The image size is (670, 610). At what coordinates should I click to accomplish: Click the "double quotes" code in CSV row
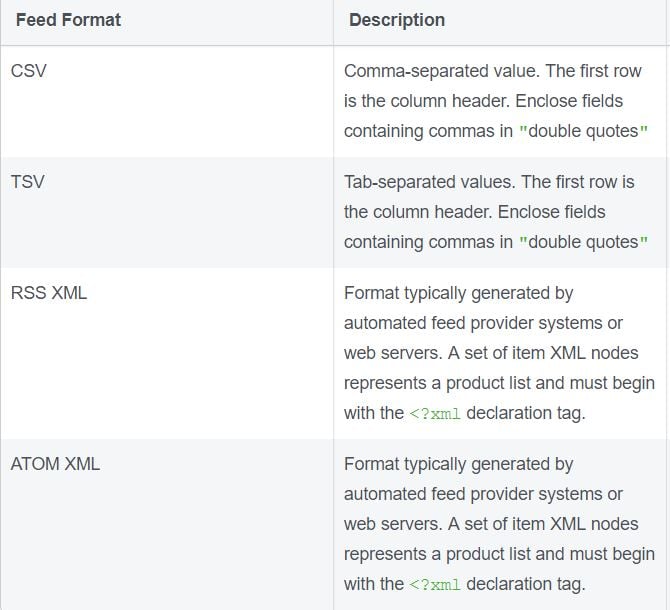(583, 132)
